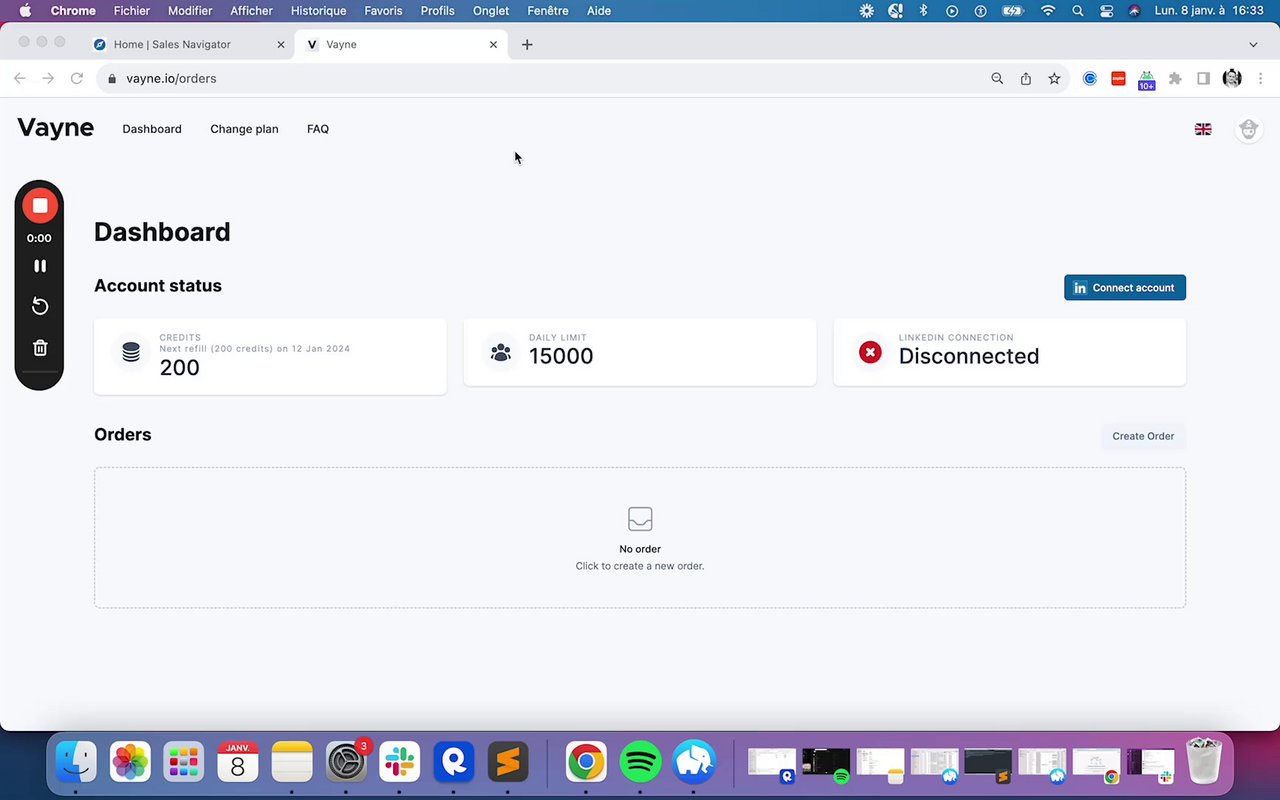
Task: View site information via the lock icon
Action: (112, 79)
